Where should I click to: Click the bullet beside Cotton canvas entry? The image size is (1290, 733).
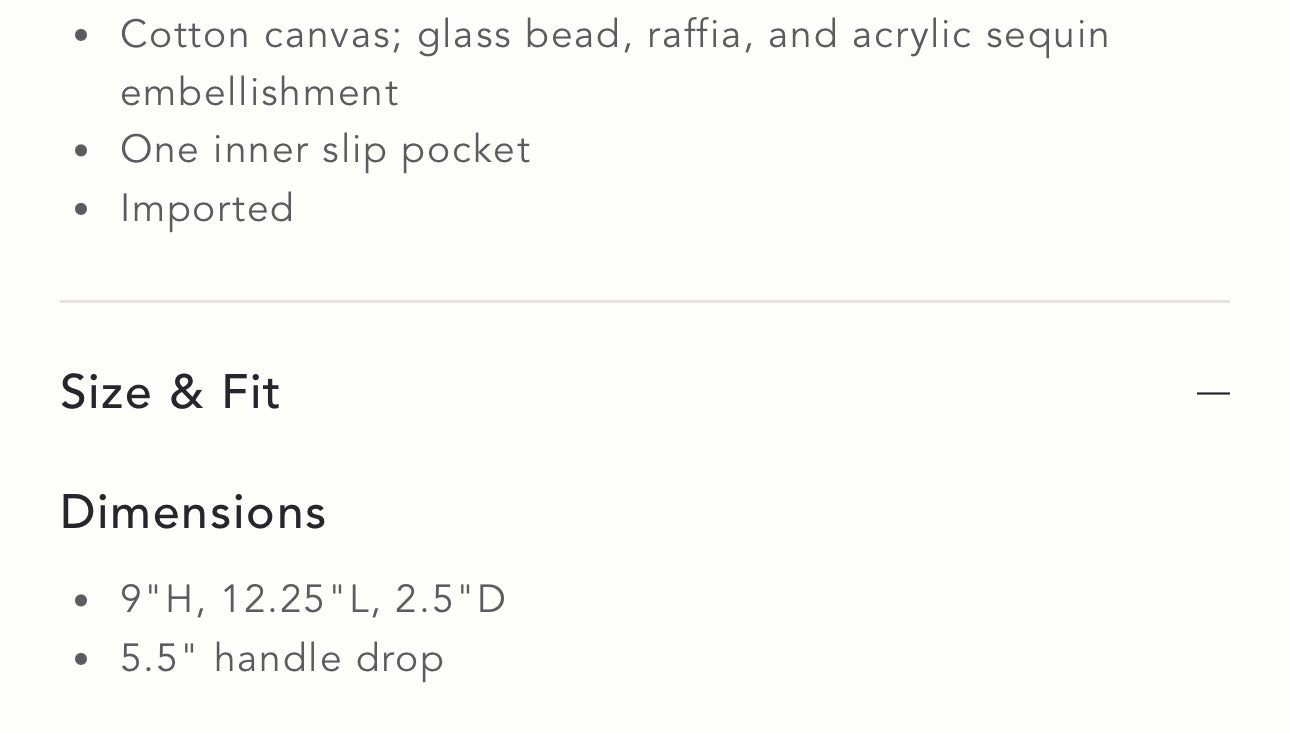point(80,34)
